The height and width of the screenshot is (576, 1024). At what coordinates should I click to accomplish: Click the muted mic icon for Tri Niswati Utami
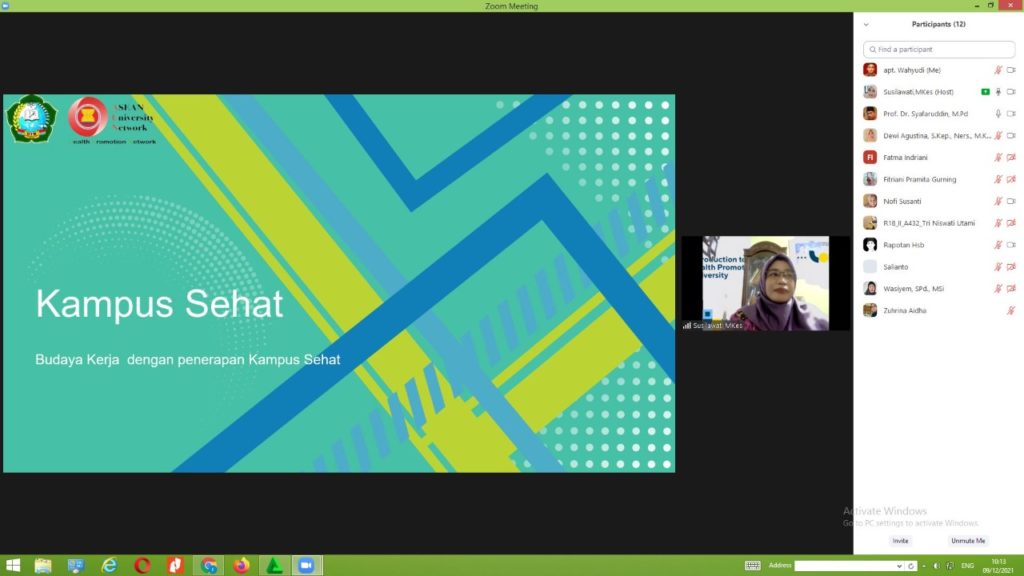[x=998, y=223]
